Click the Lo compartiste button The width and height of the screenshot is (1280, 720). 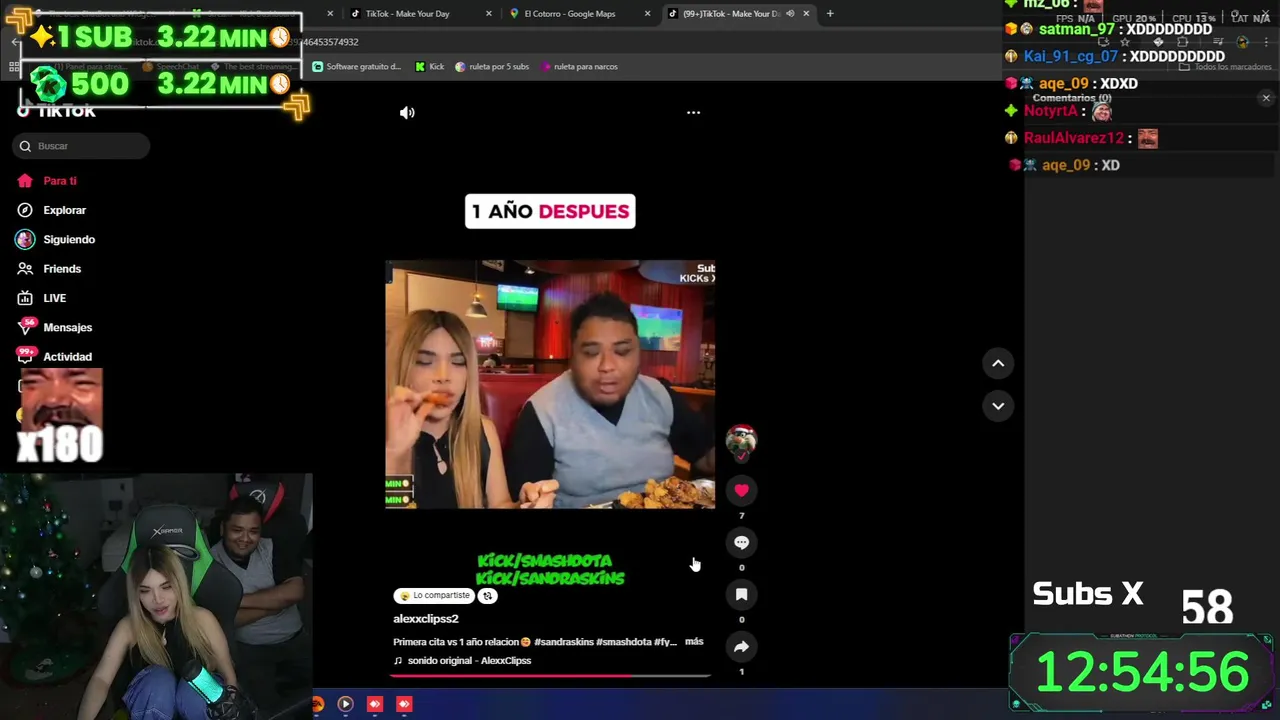(434, 596)
